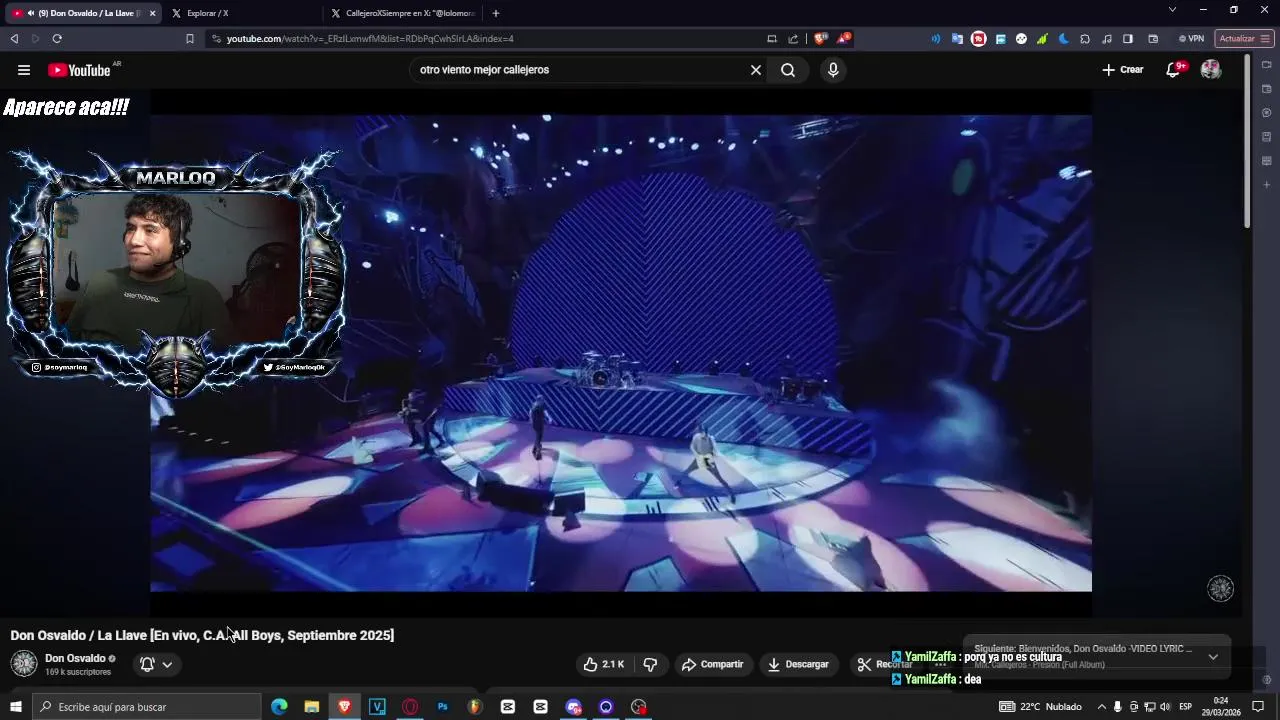
Task: Open the 22°C Nublado weather widget
Action: point(1041,707)
